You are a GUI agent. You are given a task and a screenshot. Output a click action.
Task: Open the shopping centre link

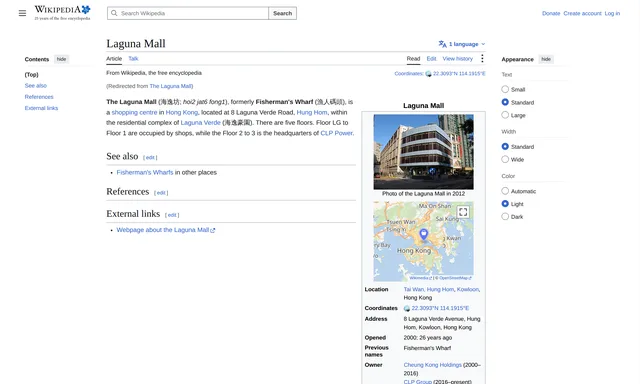pyautogui.click(x=134, y=112)
